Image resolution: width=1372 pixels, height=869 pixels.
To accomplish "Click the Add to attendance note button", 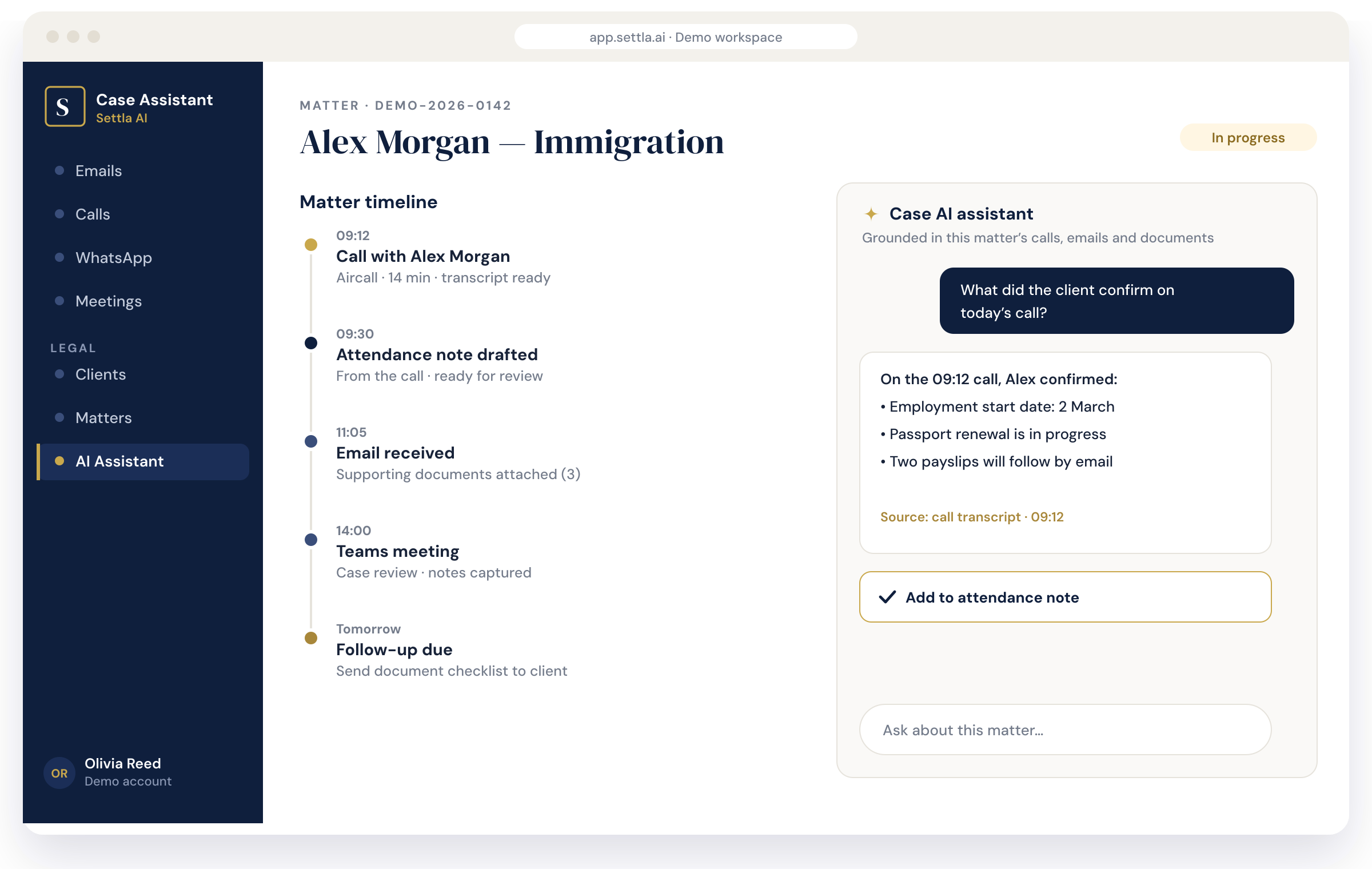I will (x=1065, y=597).
